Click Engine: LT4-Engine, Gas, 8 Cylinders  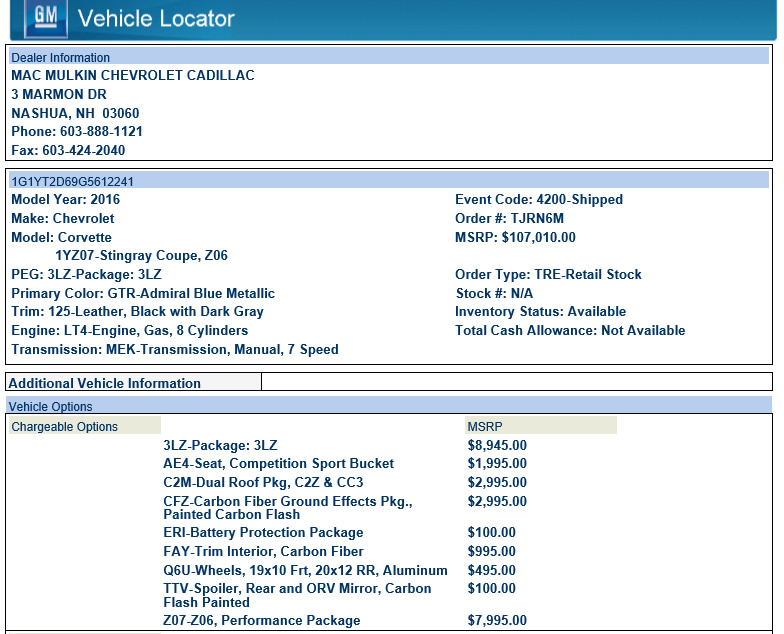(x=130, y=330)
